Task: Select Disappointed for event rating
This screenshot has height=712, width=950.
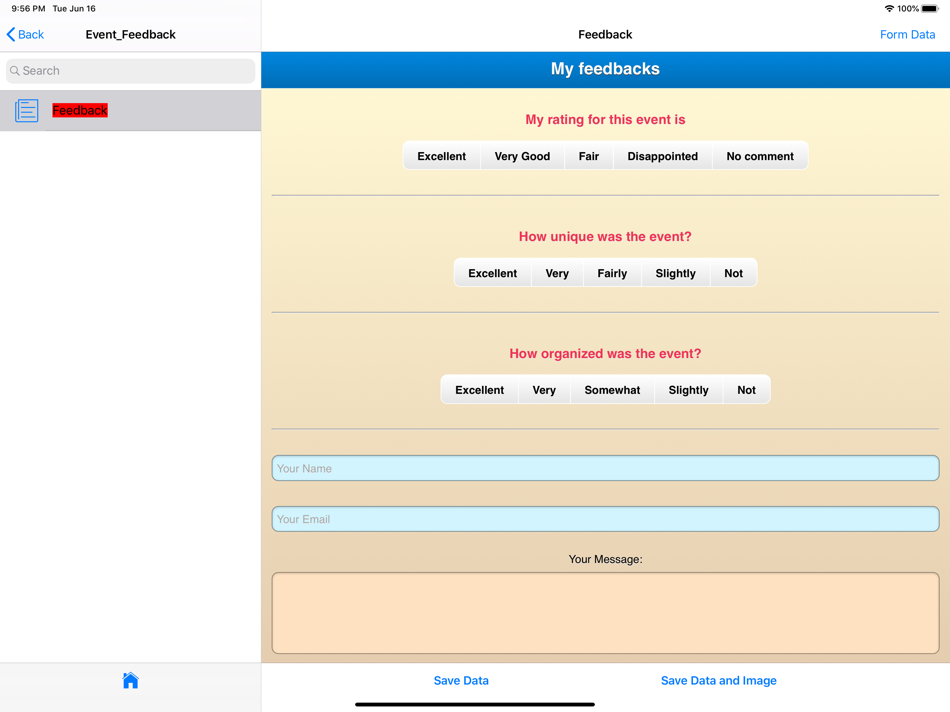Action: 663,156
